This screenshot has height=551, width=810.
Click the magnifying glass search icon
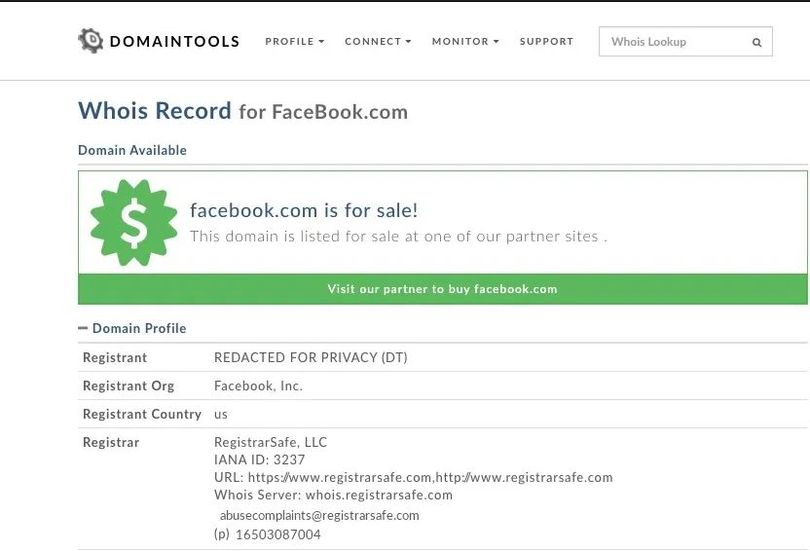tap(757, 42)
